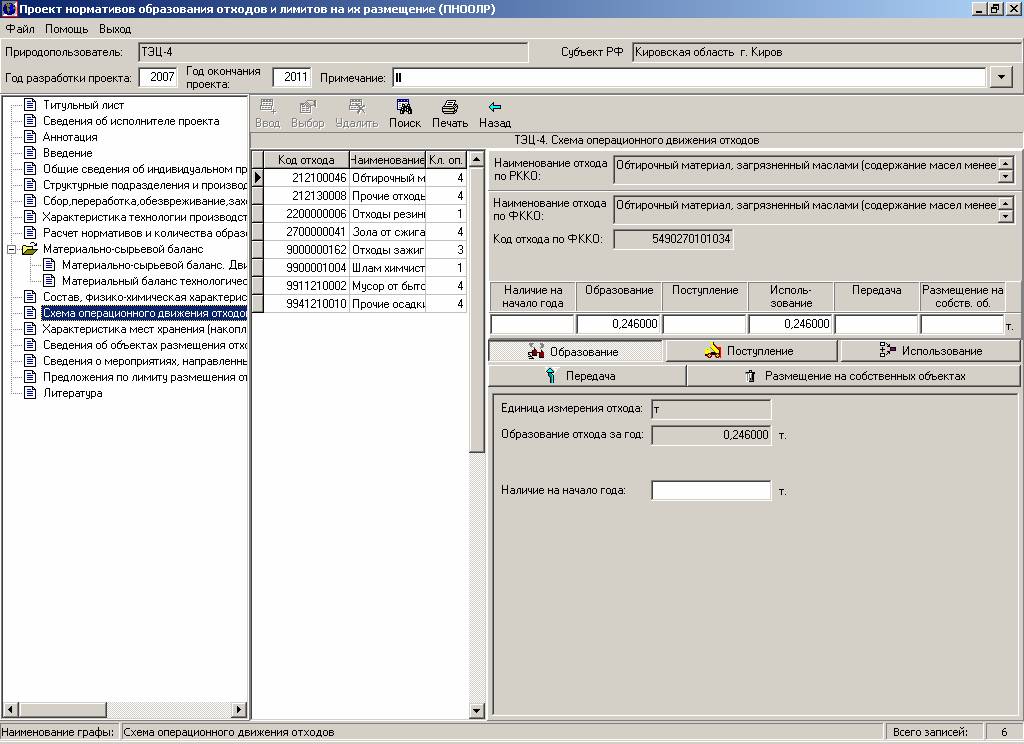
Task: Click the Наличие на начало года input field
Action: pyautogui.click(x=710, y=491)
